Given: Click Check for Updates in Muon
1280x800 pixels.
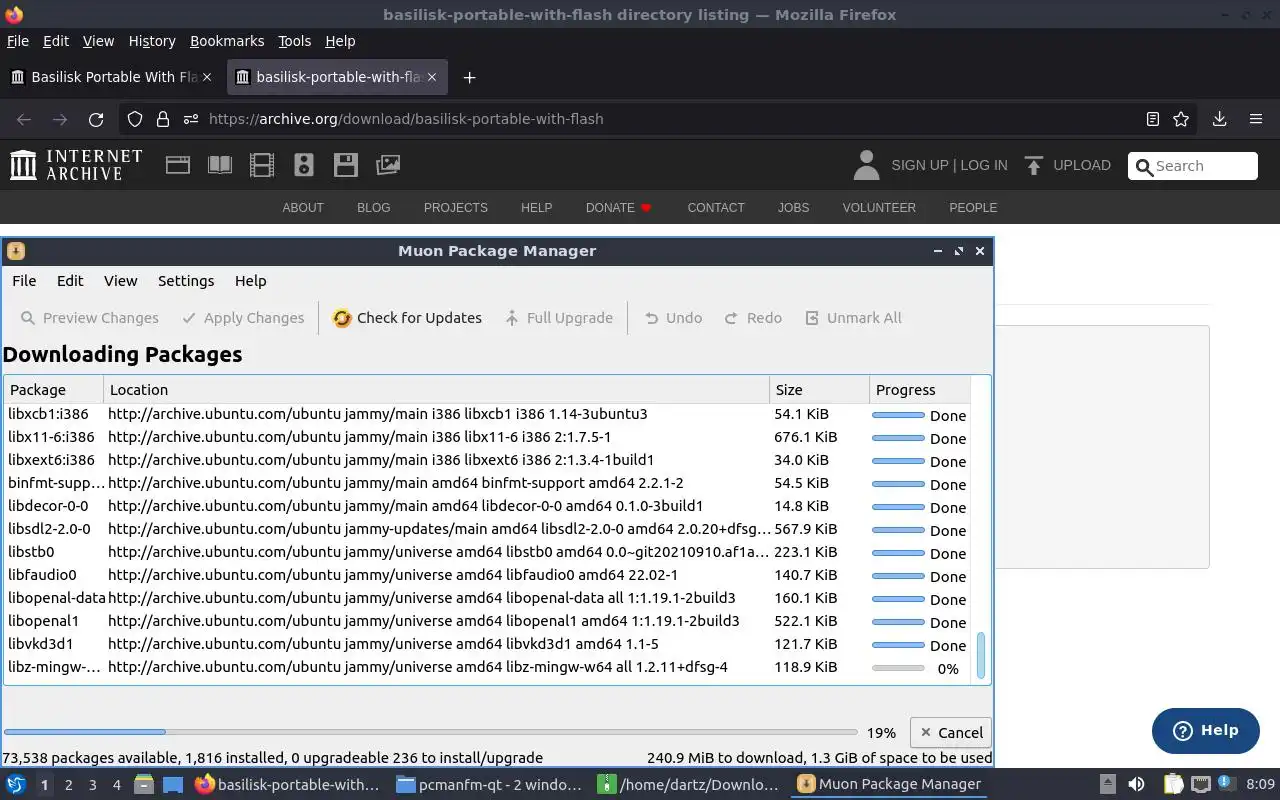Looking at the screenshot, I should tap(407, 318).
